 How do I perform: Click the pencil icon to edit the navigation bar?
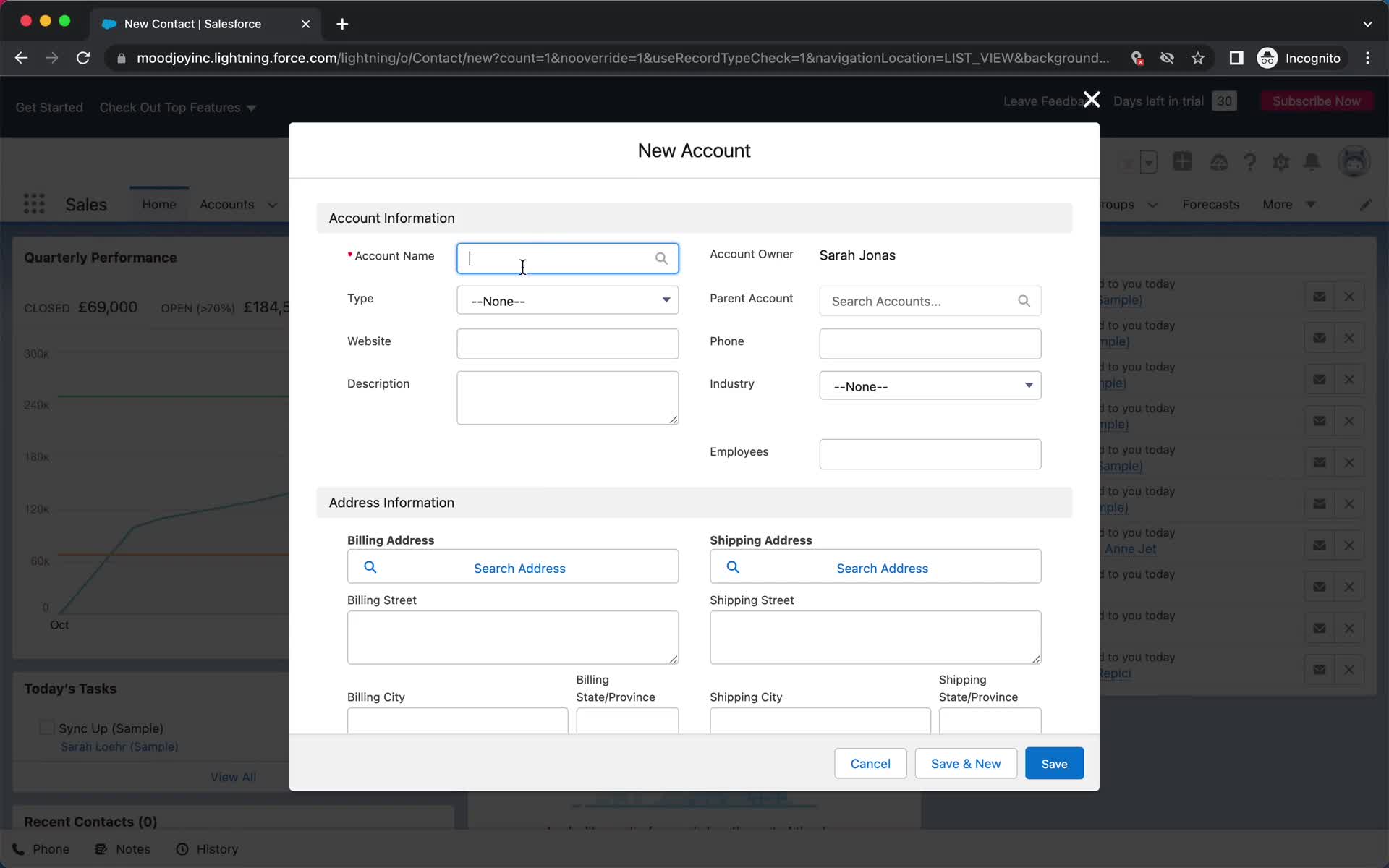[x=1365, y=205]
